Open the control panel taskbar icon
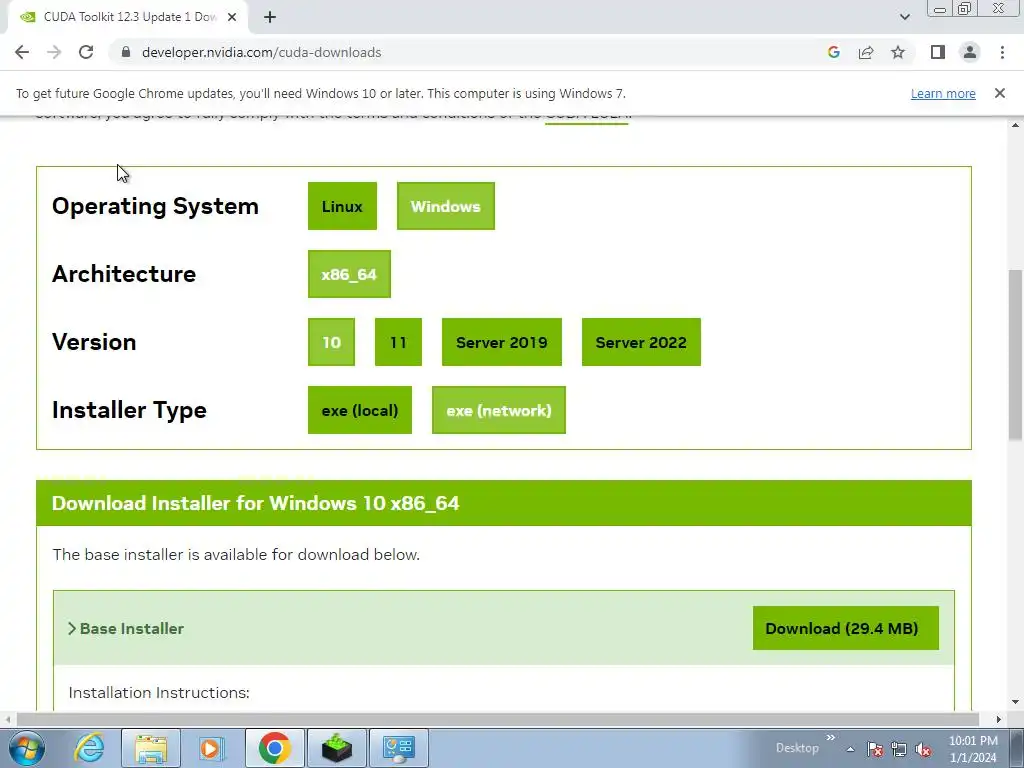Screen dimensions: 1024x768 tap(399, 748)
